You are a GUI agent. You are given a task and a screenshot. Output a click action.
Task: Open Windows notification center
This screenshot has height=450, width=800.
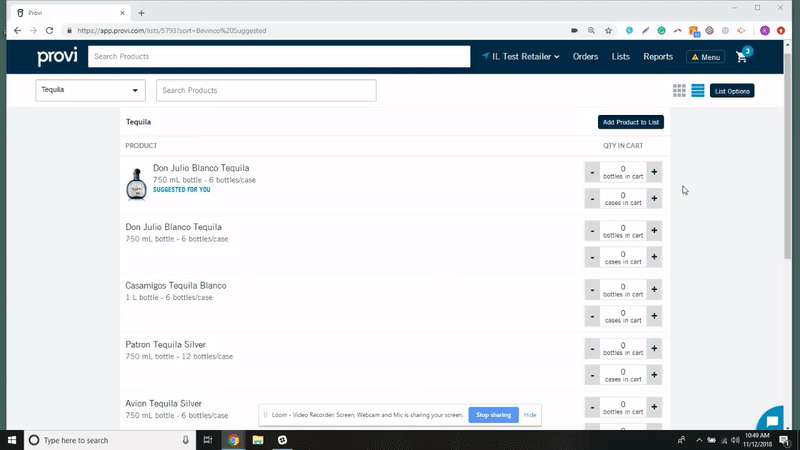[x=784, y=440]
